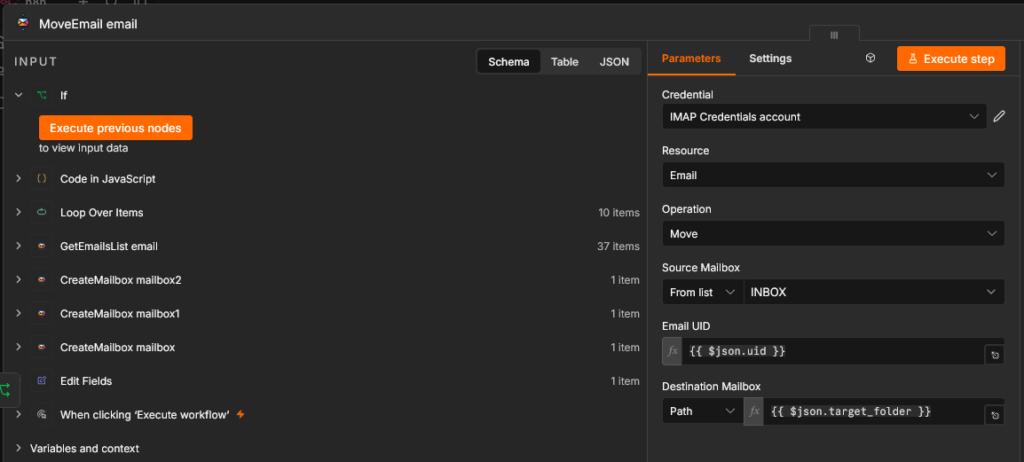Viewport: 1024px width, 462px height.
Task: Open expression editor icon for Email UID
Action: click(995, 355)
